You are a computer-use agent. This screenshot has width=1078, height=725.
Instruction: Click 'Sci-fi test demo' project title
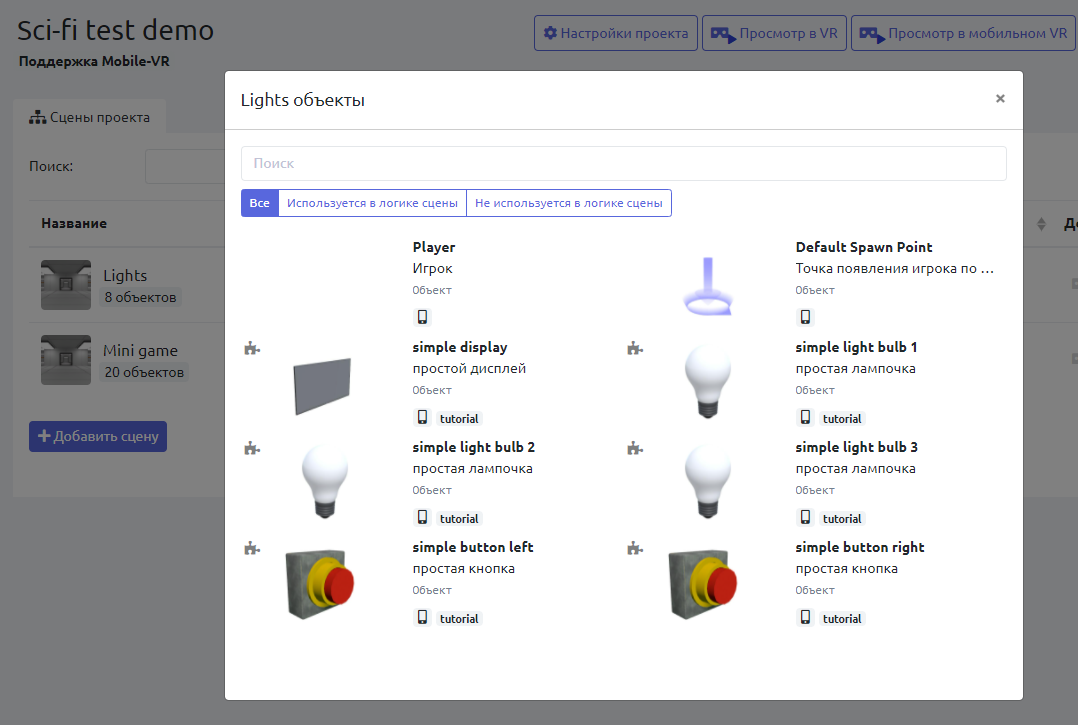click(x=116, y=31)
